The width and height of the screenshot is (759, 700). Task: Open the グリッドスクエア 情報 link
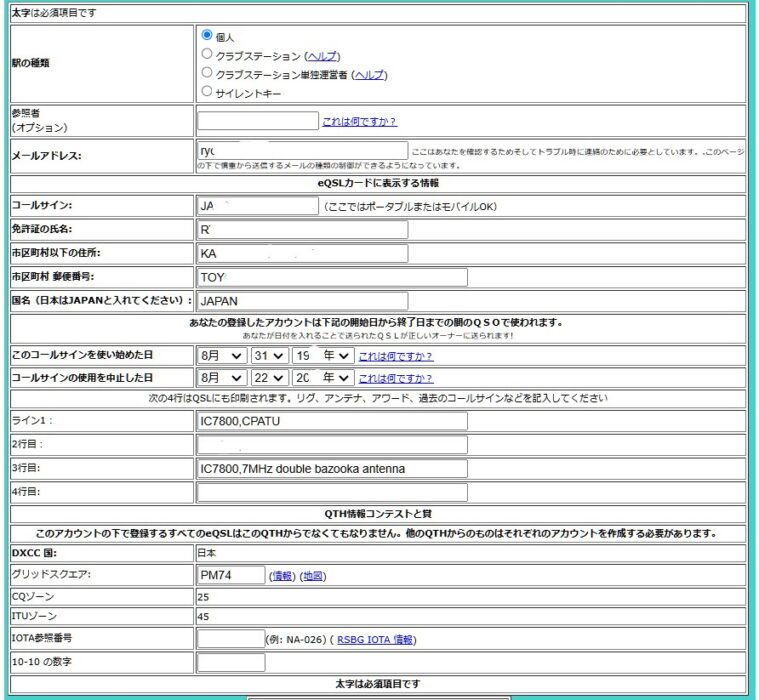coord(282,576)
